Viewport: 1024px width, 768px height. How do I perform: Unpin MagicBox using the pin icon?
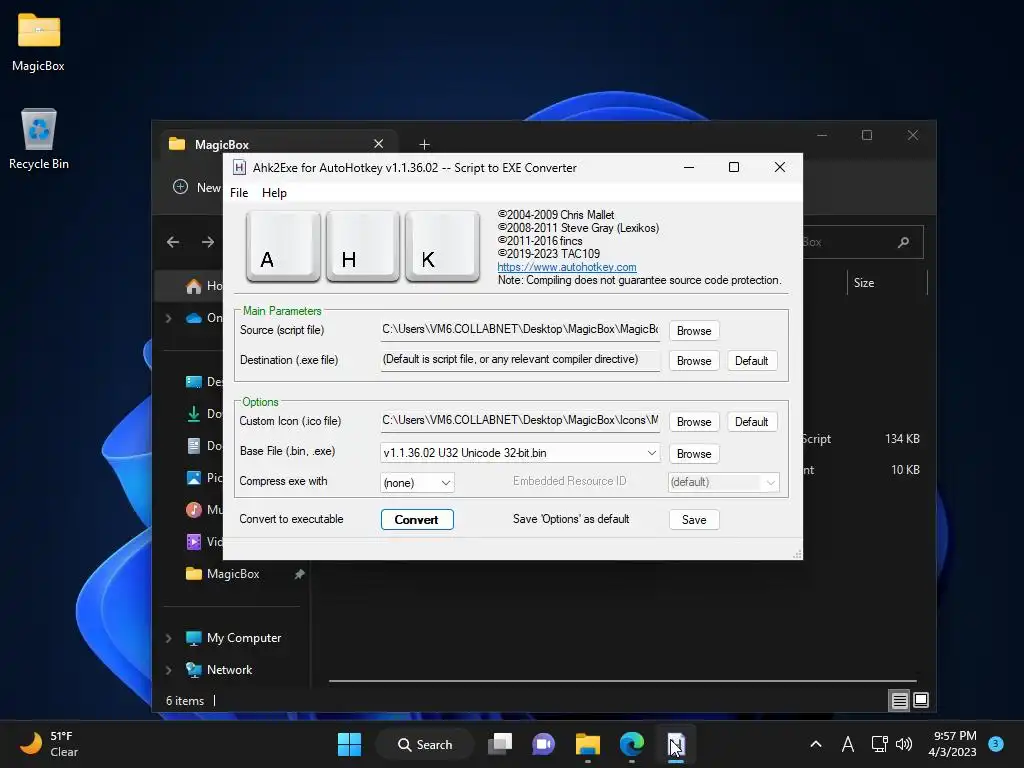pos(299,574)
